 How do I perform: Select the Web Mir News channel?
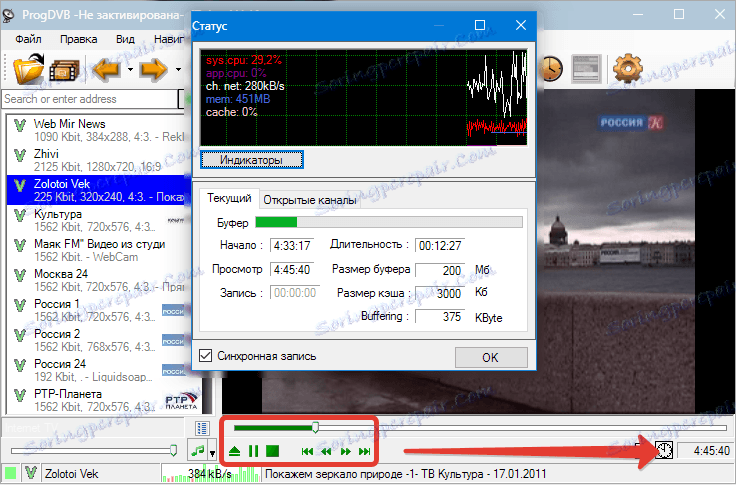click(x=96, y=130)
